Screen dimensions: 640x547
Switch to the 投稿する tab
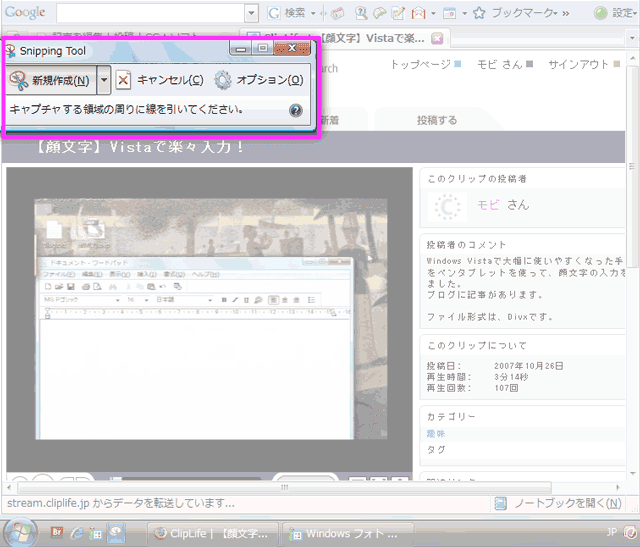[x=437, y=120]
